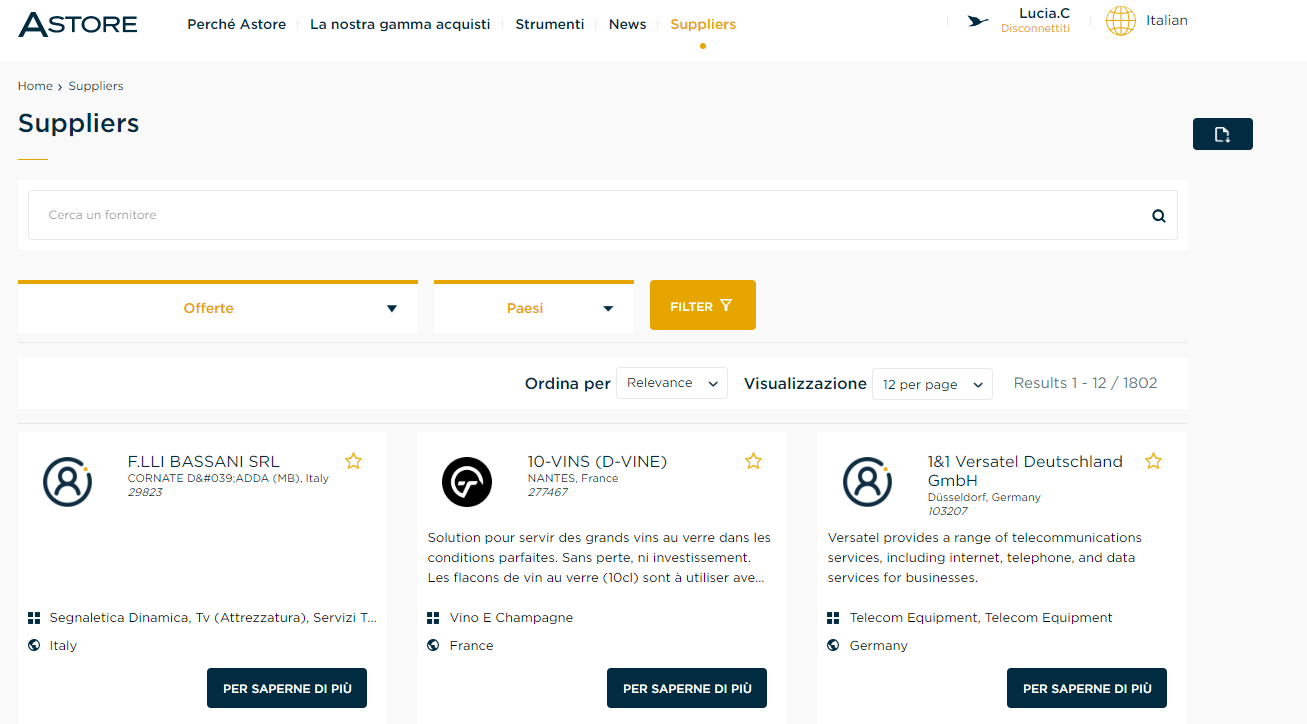
Task: Open the Astore logo homepage
Action: 78,24
